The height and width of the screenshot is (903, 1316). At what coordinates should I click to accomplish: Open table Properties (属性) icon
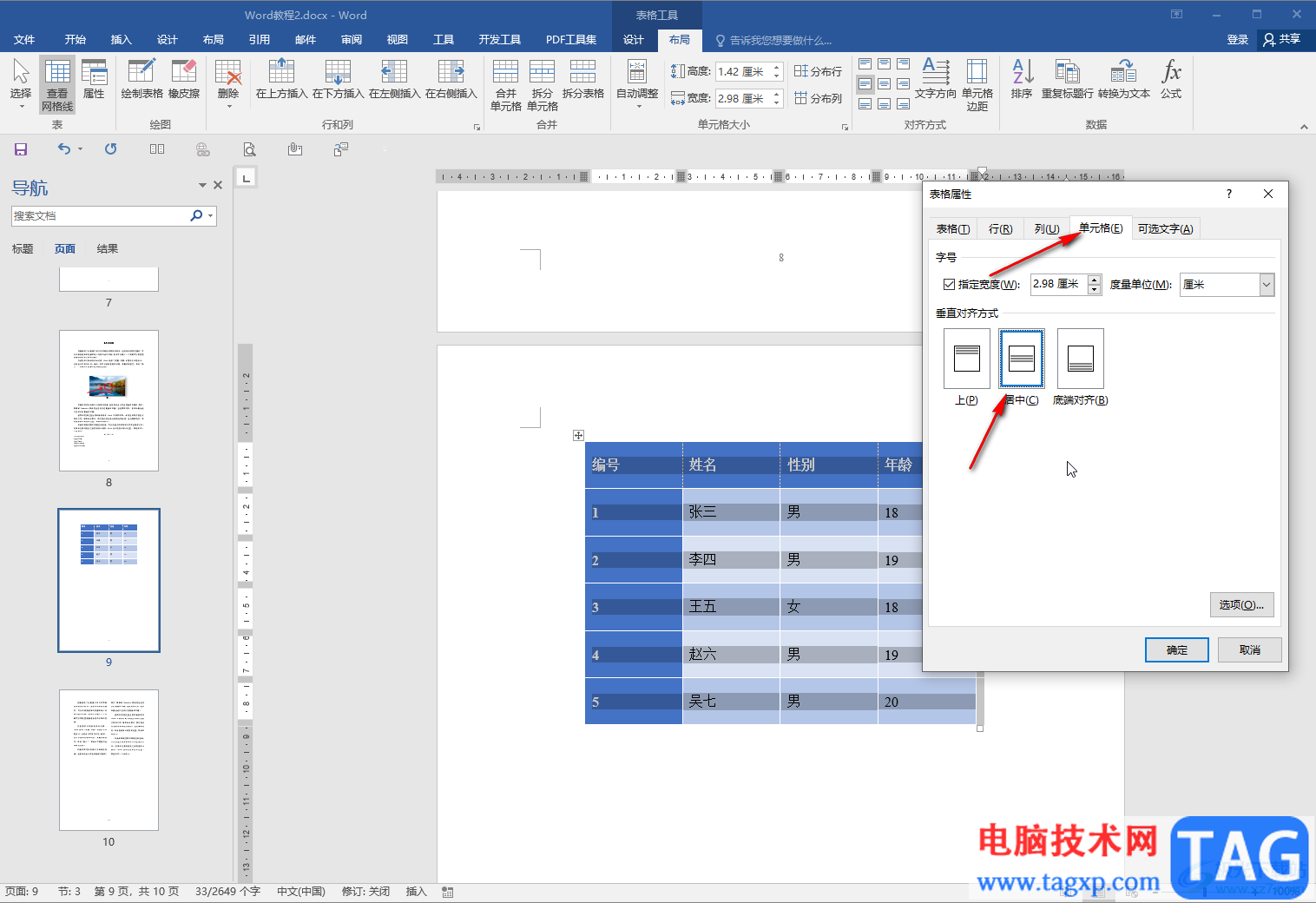point(94,79)
